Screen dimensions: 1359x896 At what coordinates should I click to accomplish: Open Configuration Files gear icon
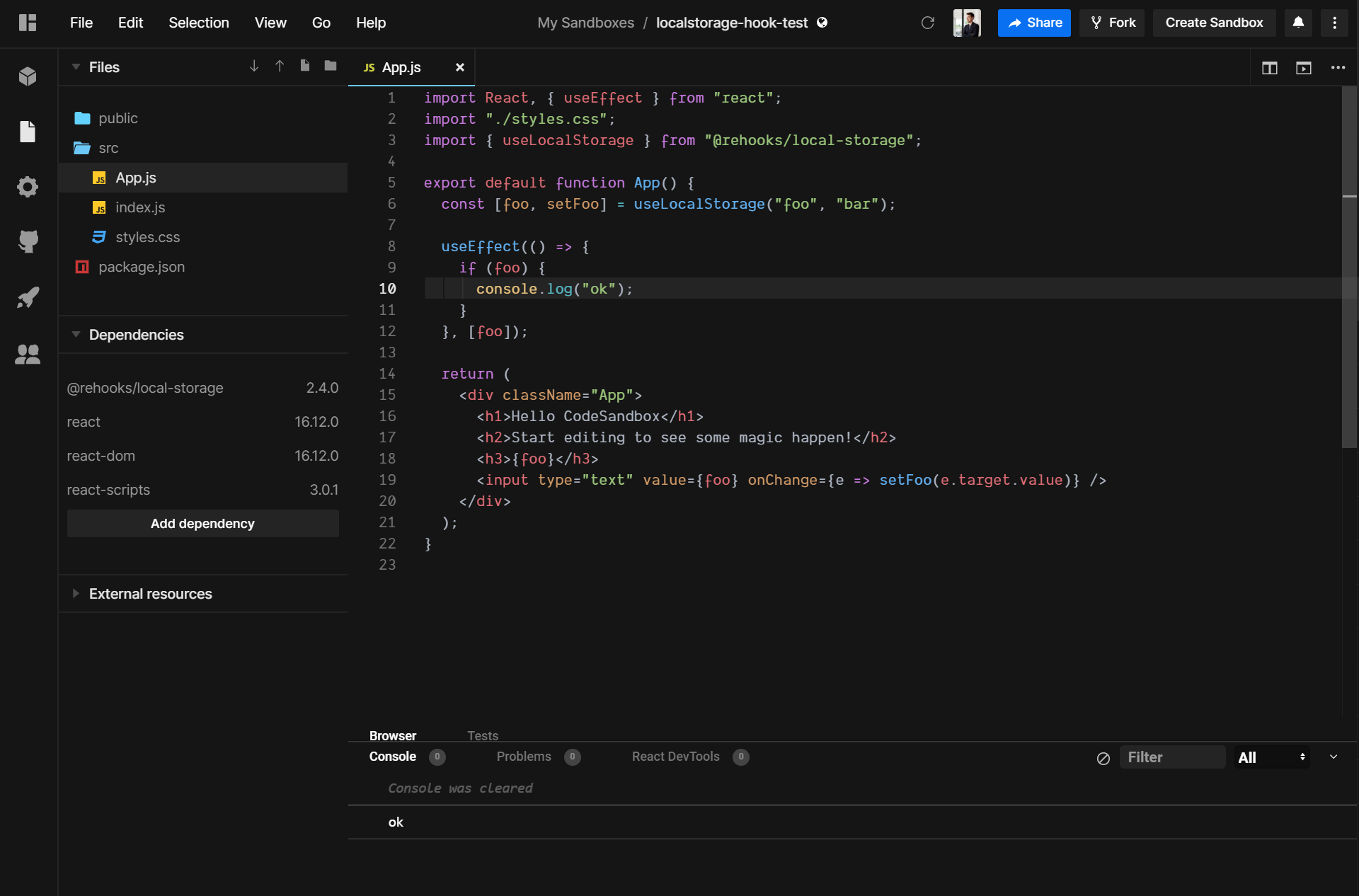(28, 187)
